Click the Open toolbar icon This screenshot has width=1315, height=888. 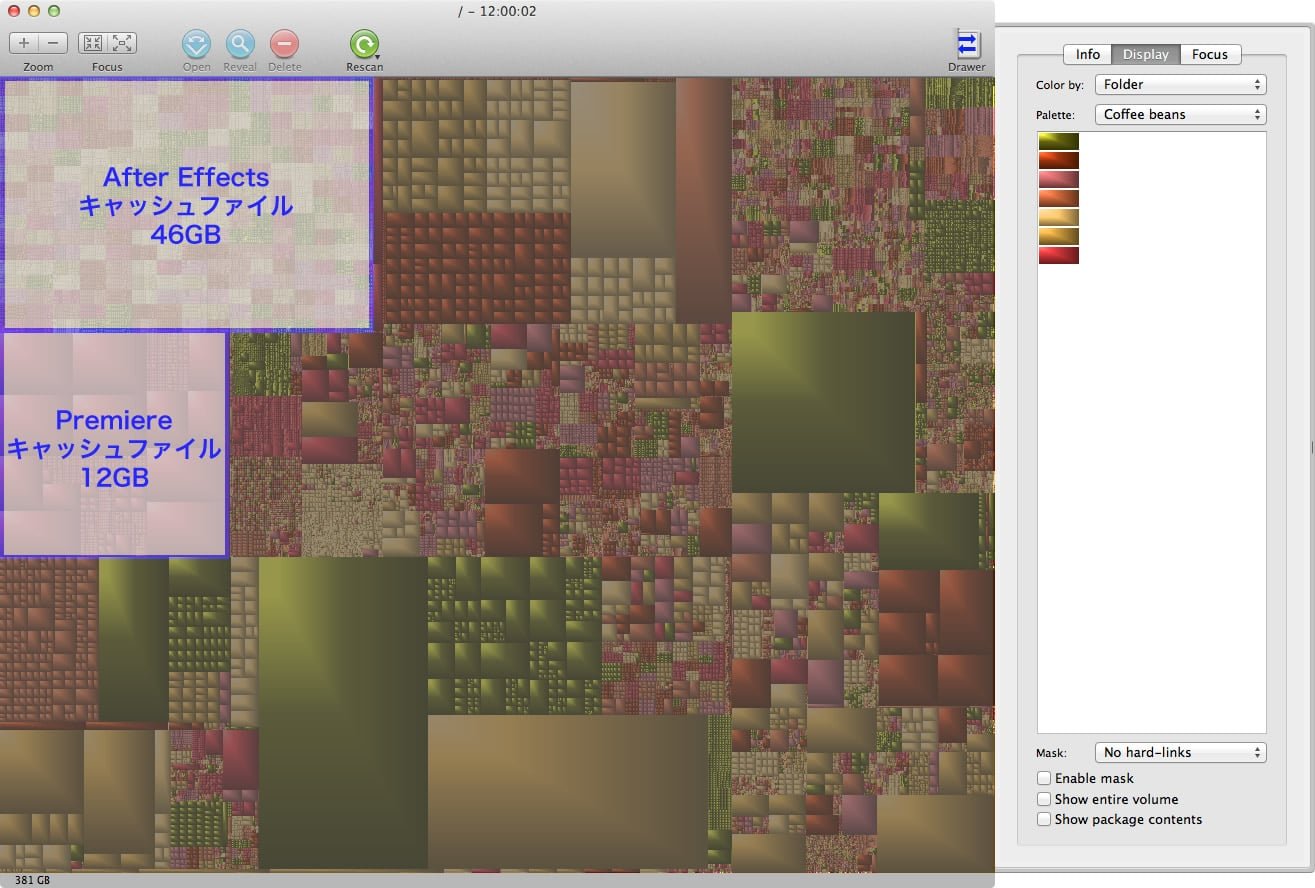[x=196, y=44]
